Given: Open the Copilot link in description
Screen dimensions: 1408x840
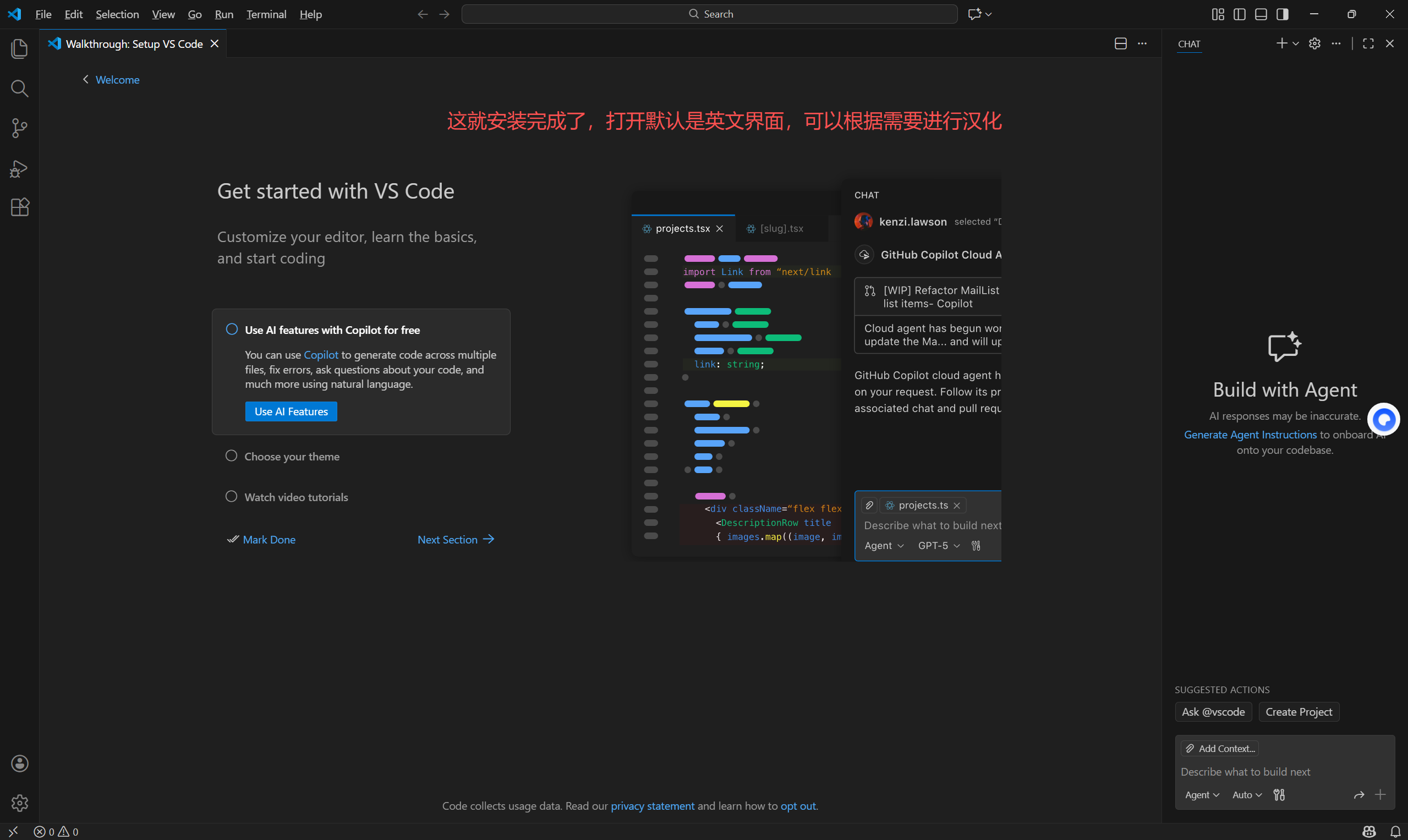Looking at the screenshot, I should (321, 355).
